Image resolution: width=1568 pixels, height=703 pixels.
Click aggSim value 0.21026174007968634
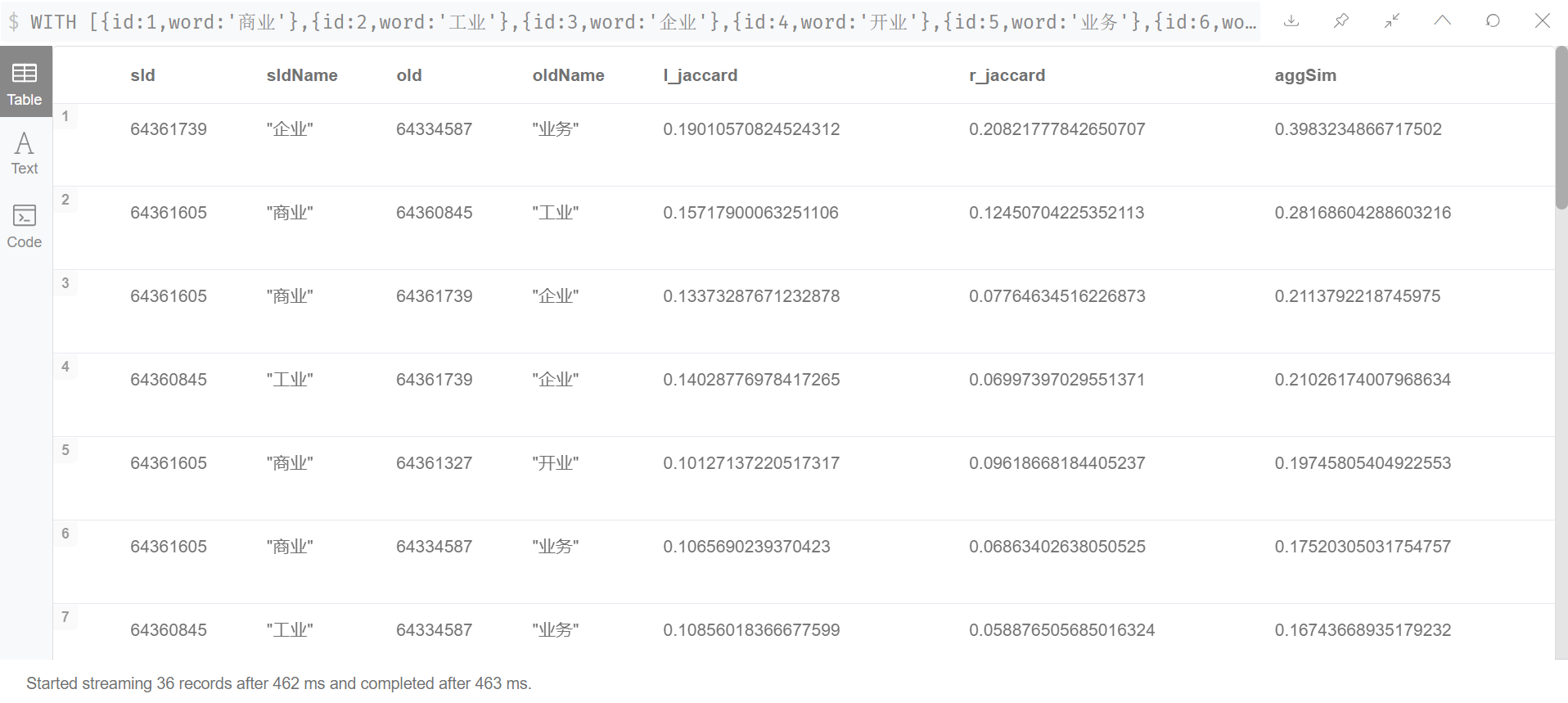click(x=1363, y=380)
